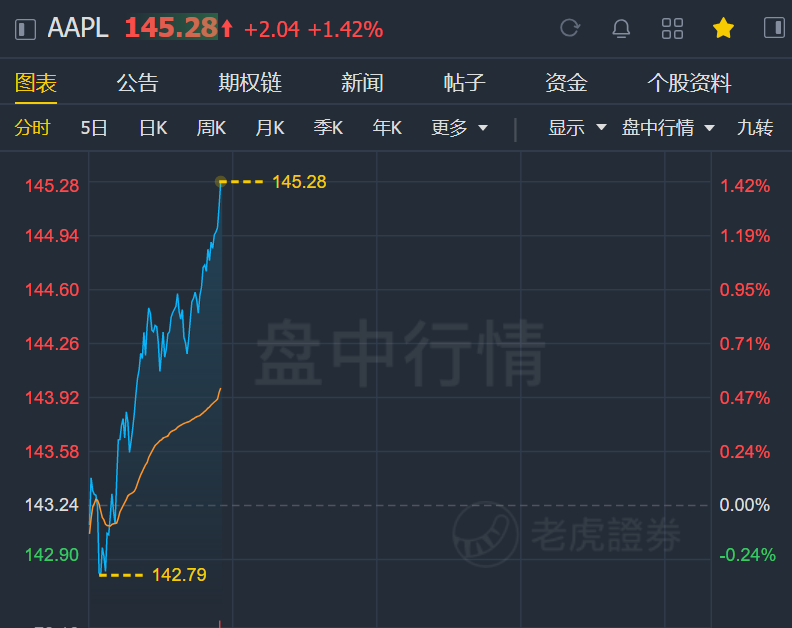The width and height of the screenshot is (792, 628).
Task: Open price alert bell icon
Action: pyautogui.click(x=621, y=28)
